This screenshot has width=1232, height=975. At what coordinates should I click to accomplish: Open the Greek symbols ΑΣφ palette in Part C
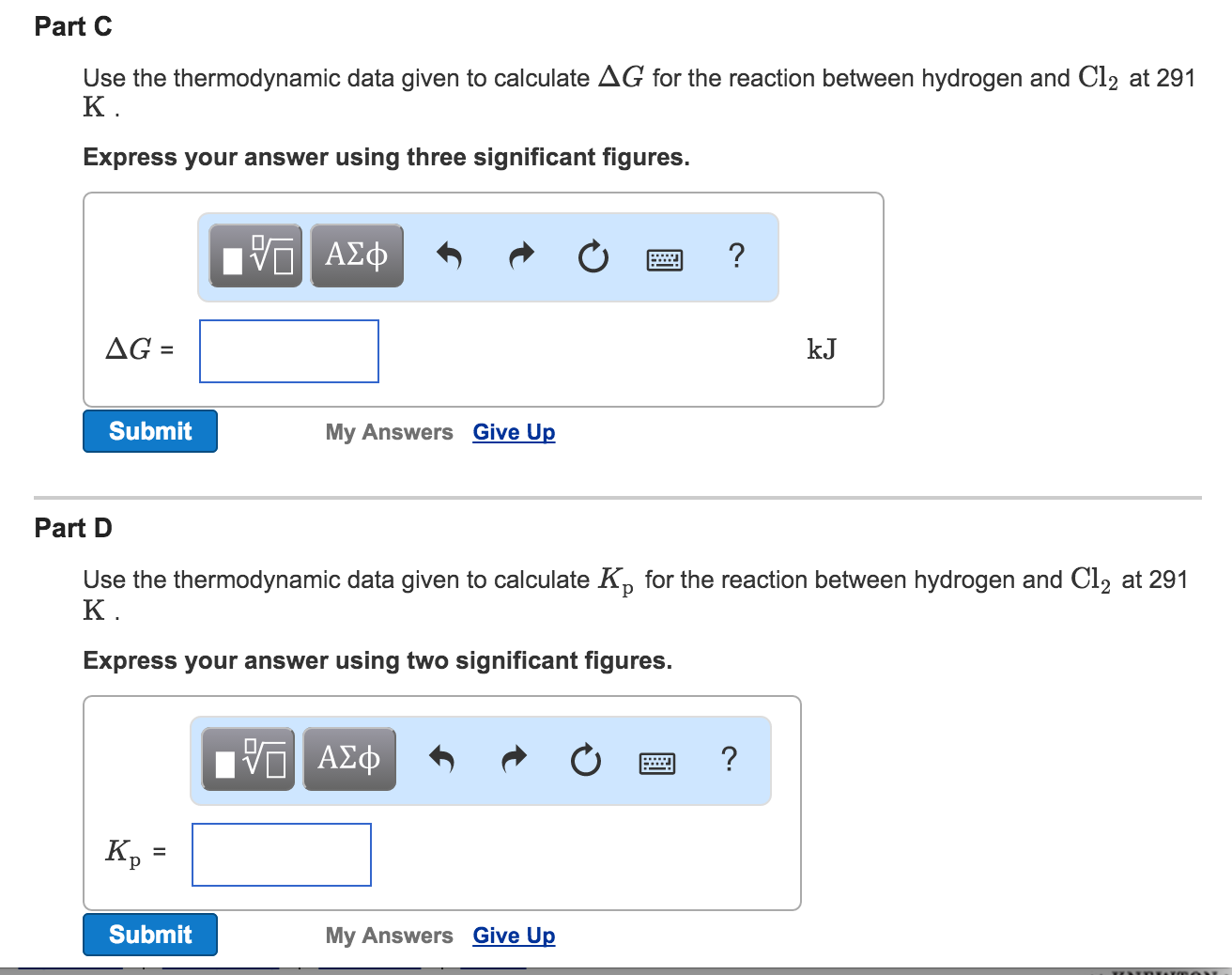(356, 255)
